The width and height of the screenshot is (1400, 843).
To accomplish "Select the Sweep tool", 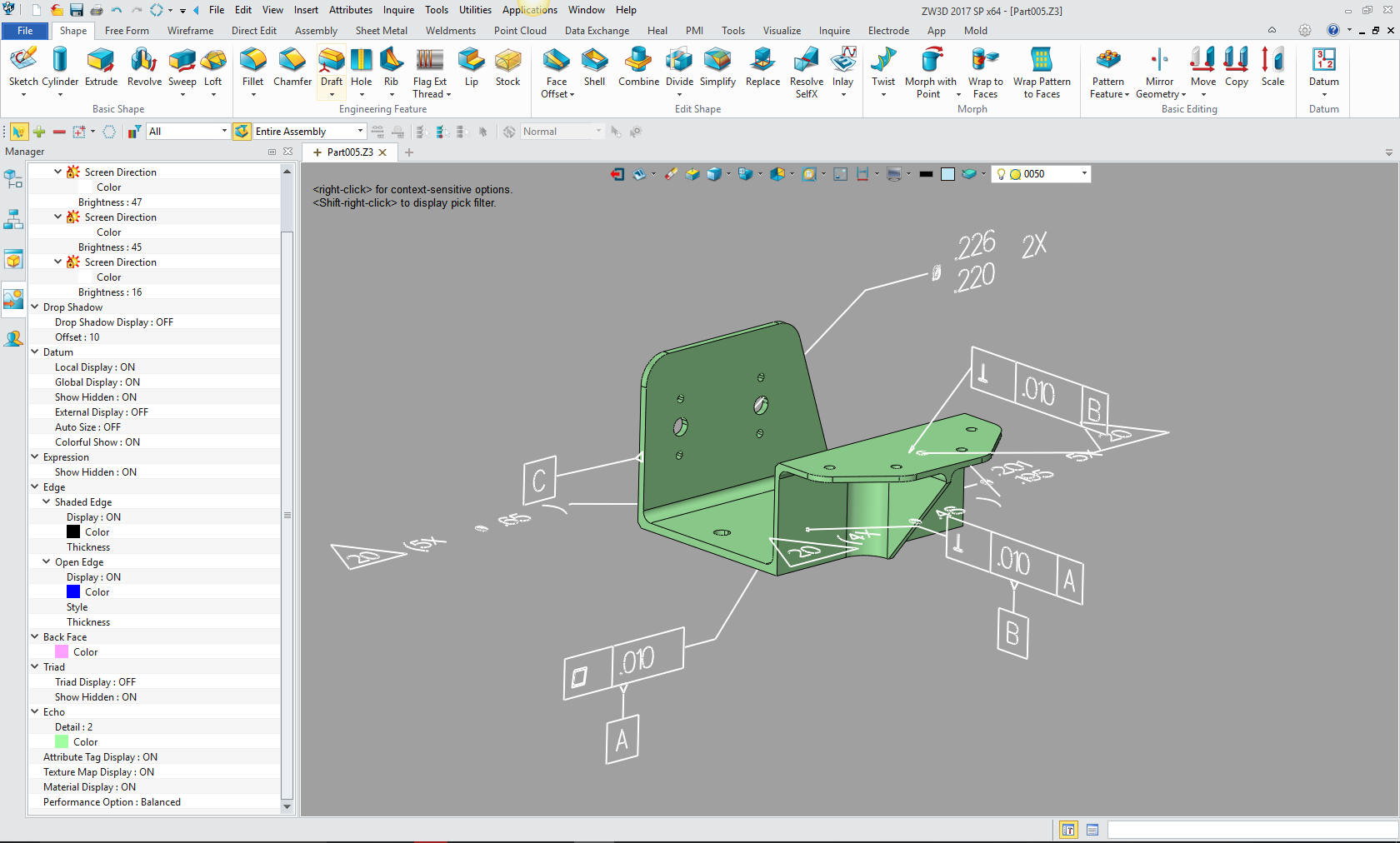I will 182,67.
